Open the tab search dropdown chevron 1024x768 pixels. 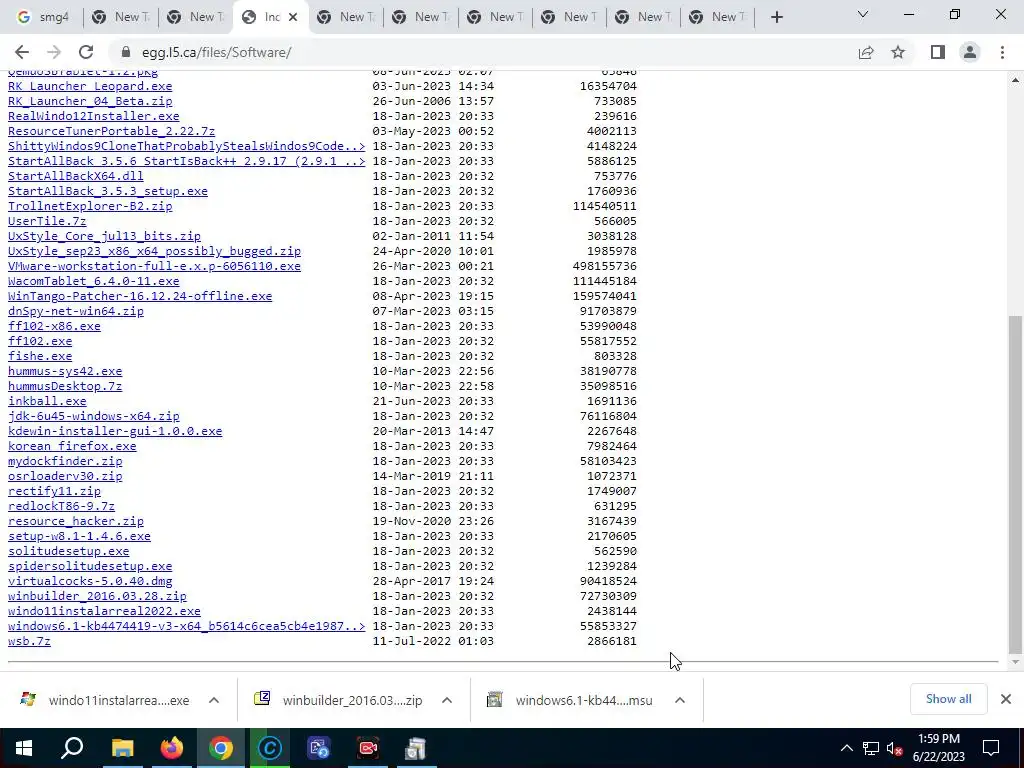pos(863,14)
